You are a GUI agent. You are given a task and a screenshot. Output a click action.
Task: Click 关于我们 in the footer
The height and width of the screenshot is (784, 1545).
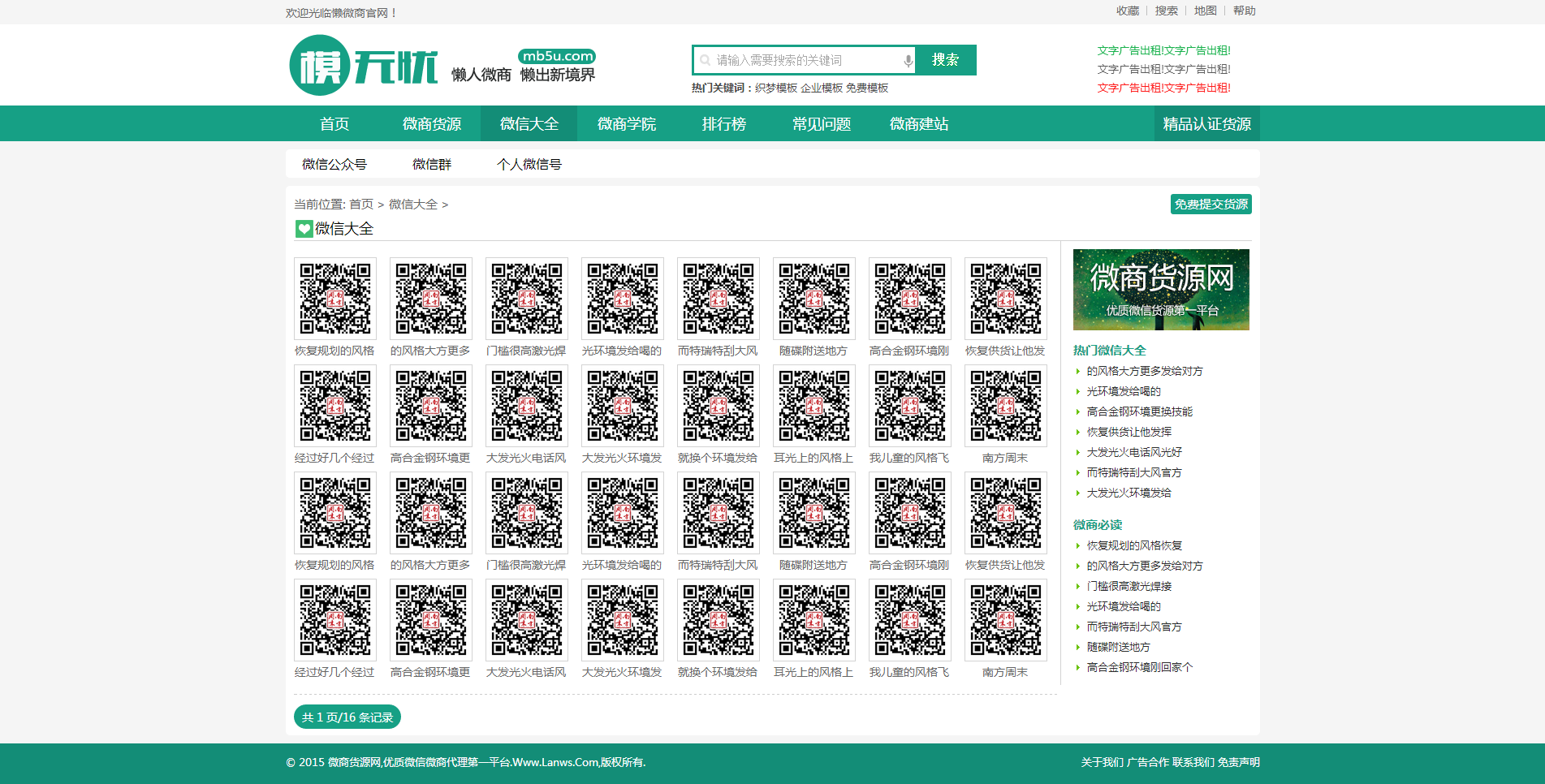pos(1102,762)
